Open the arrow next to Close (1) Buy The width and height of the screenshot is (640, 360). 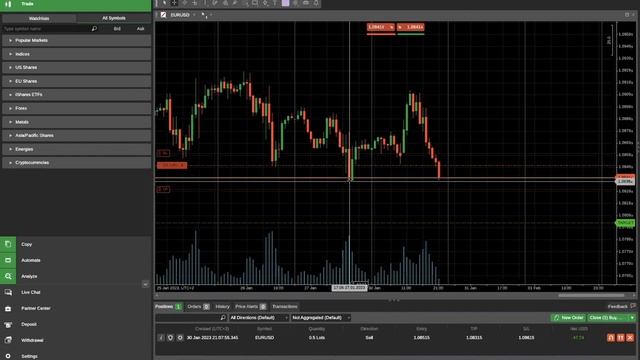coord(632,318)
